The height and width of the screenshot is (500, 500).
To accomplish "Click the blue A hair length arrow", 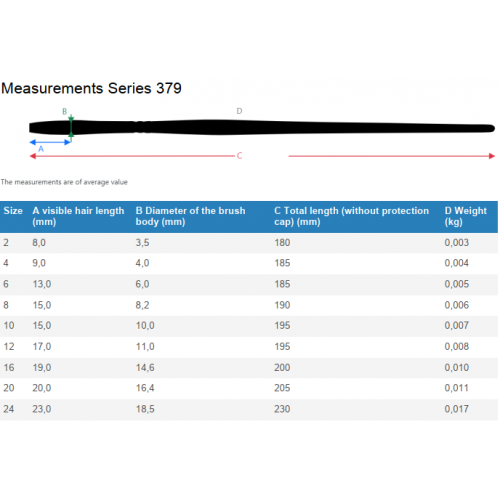I will (50, 142).
